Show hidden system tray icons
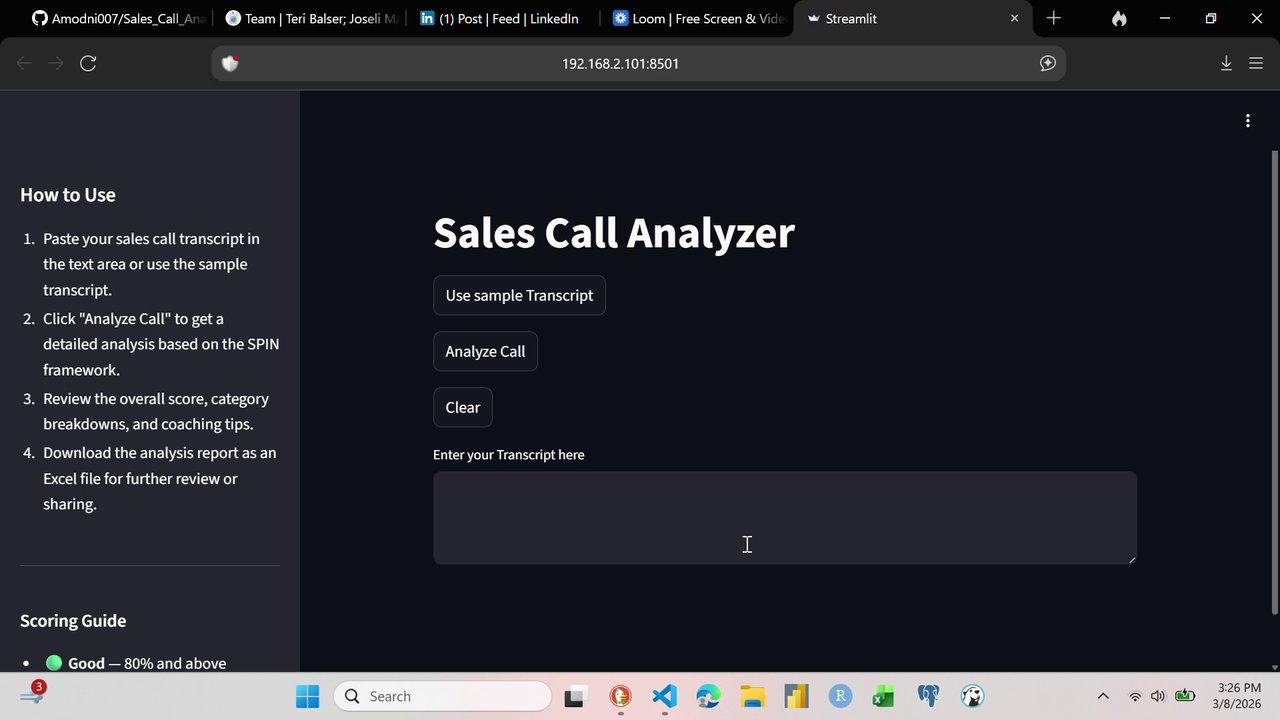1280x720 pixels. point(1103,696)
